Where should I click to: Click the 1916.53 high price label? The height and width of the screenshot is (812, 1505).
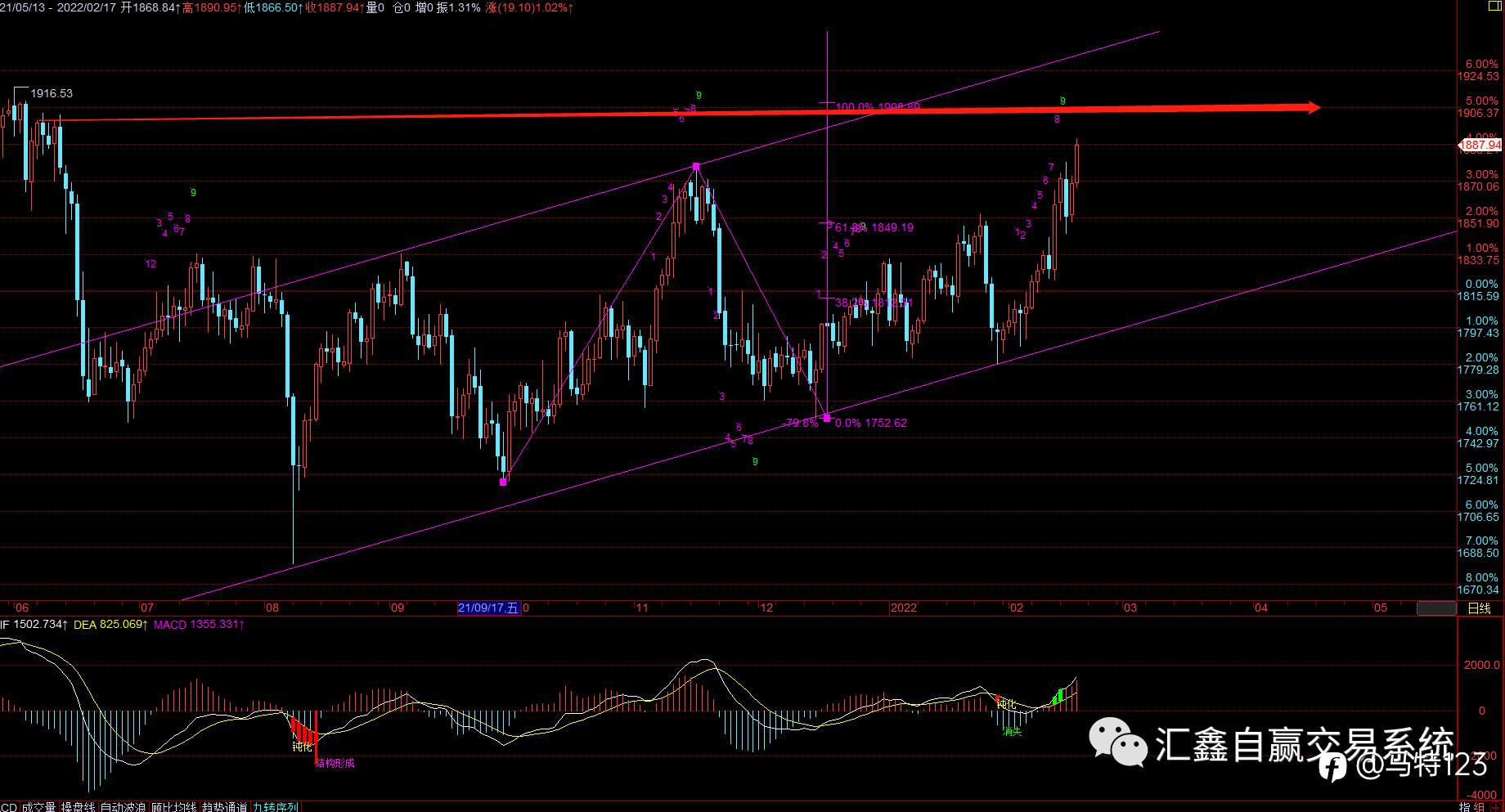[x=52, y=93]
